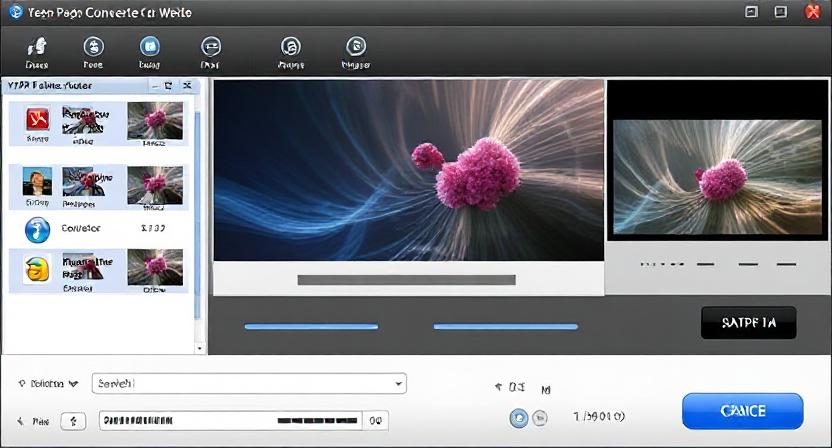The height and width of the screenshot is (448, 832).
Task: Open middle thumbnail in first list row
Action: (x=85, y=121)
